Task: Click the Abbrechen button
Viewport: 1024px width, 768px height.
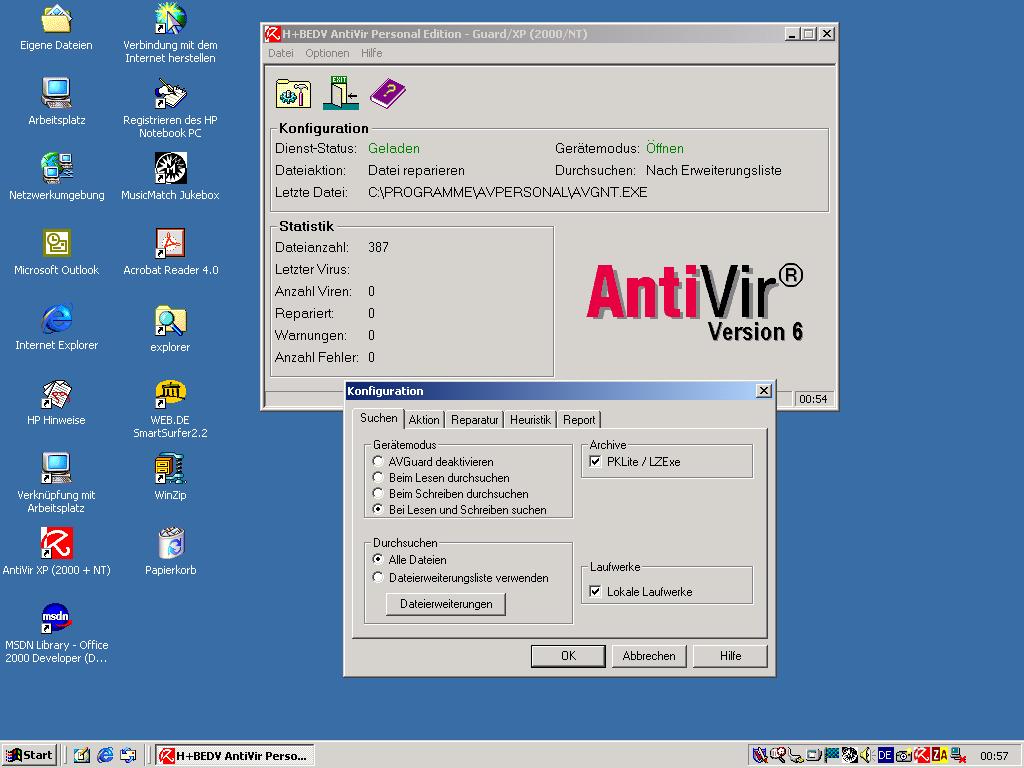Action: tap(648, 656)
